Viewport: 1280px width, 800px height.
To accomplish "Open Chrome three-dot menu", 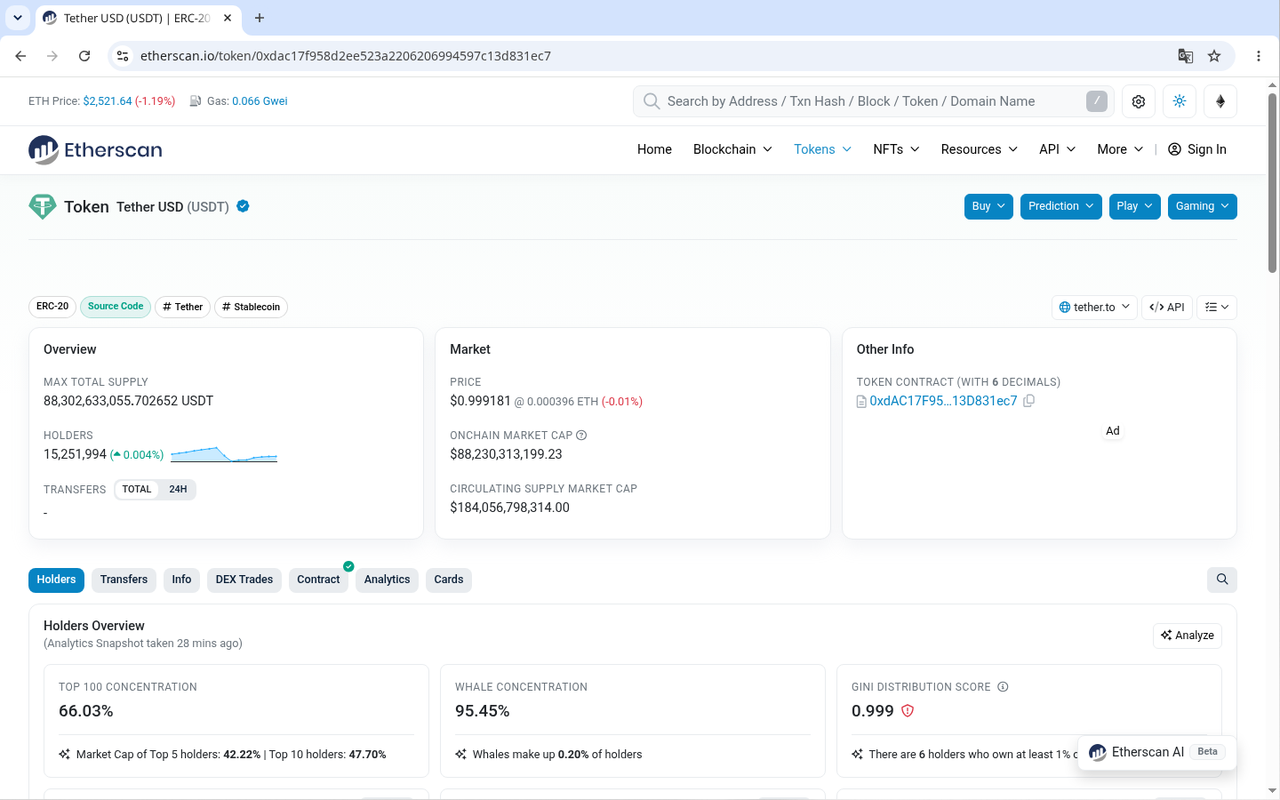I will click(1258, 56).
